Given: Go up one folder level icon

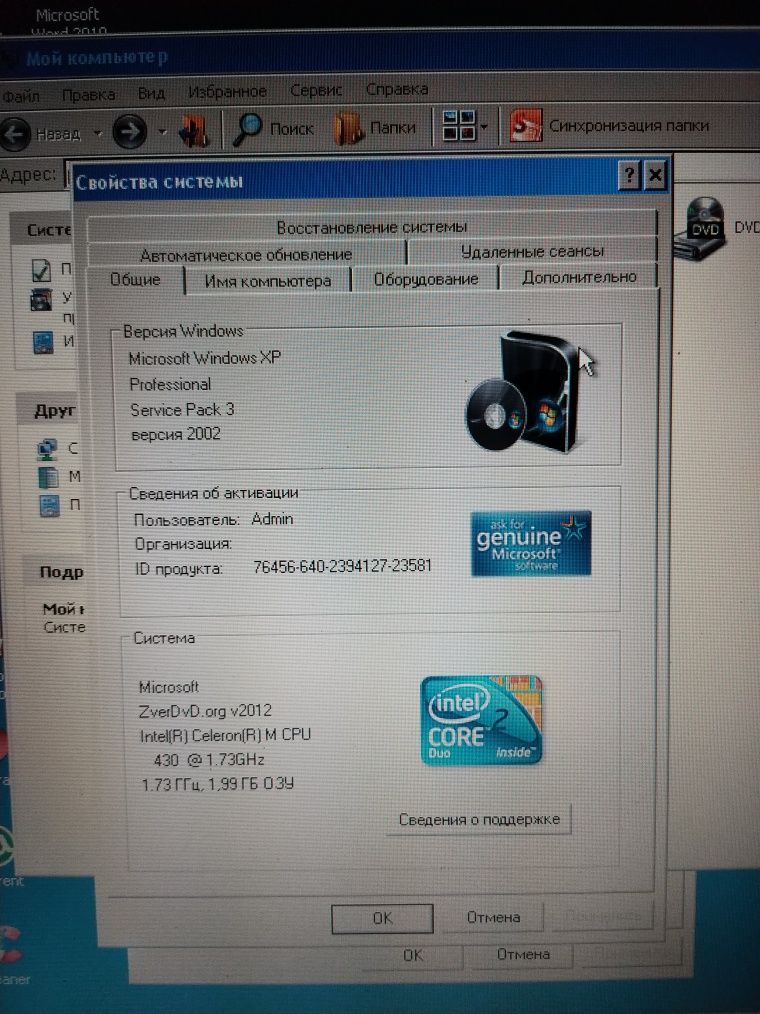Looking at the screenshot, I should pyautogui.click(x=194, y=130).
